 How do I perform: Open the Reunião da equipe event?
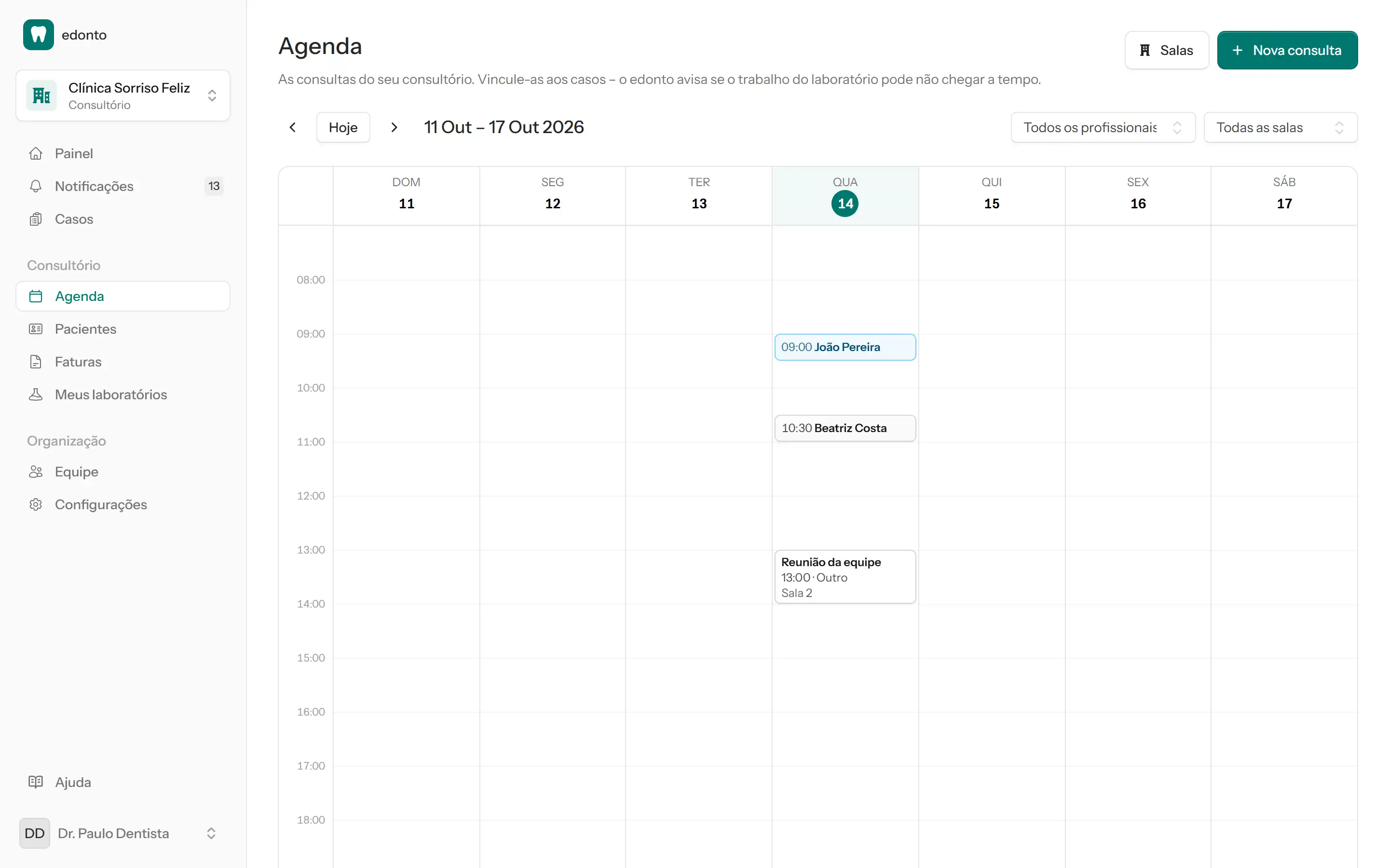coord(845,577)
